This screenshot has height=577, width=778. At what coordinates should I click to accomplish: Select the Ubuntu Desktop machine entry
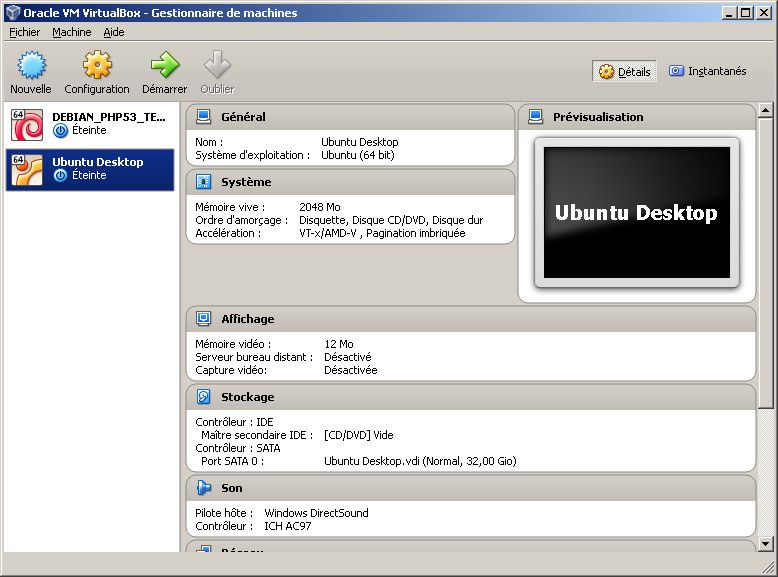click(x=90, y=170)
